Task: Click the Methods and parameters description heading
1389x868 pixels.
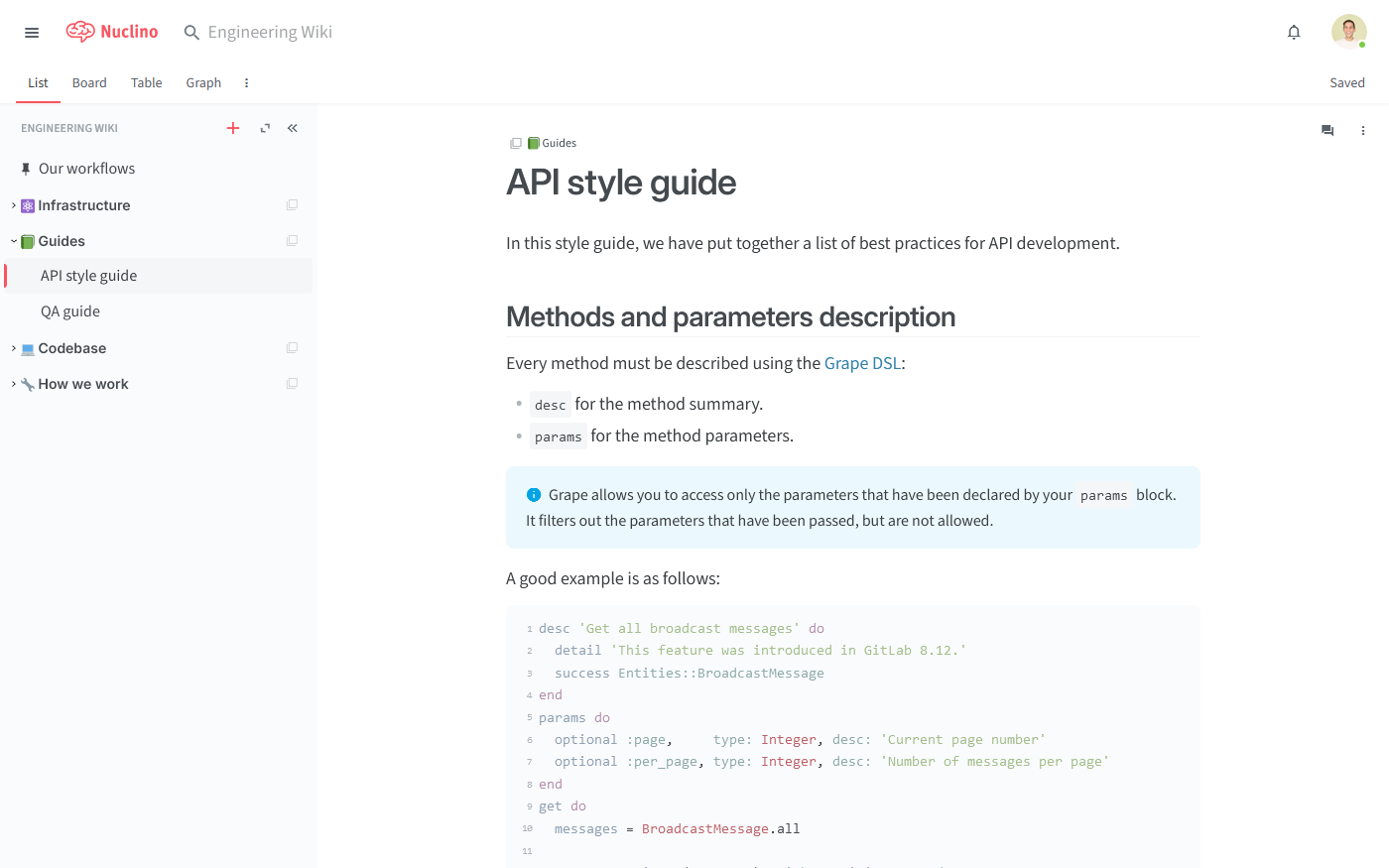Action: coord(731,316)
